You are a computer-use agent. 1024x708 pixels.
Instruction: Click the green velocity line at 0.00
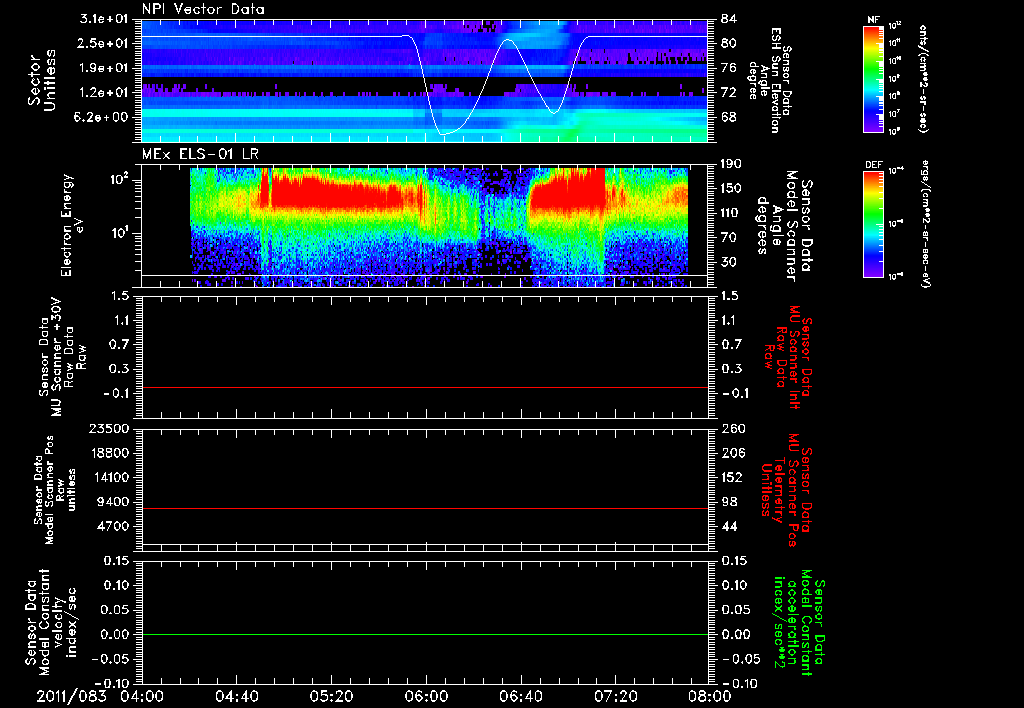[424, 634]
